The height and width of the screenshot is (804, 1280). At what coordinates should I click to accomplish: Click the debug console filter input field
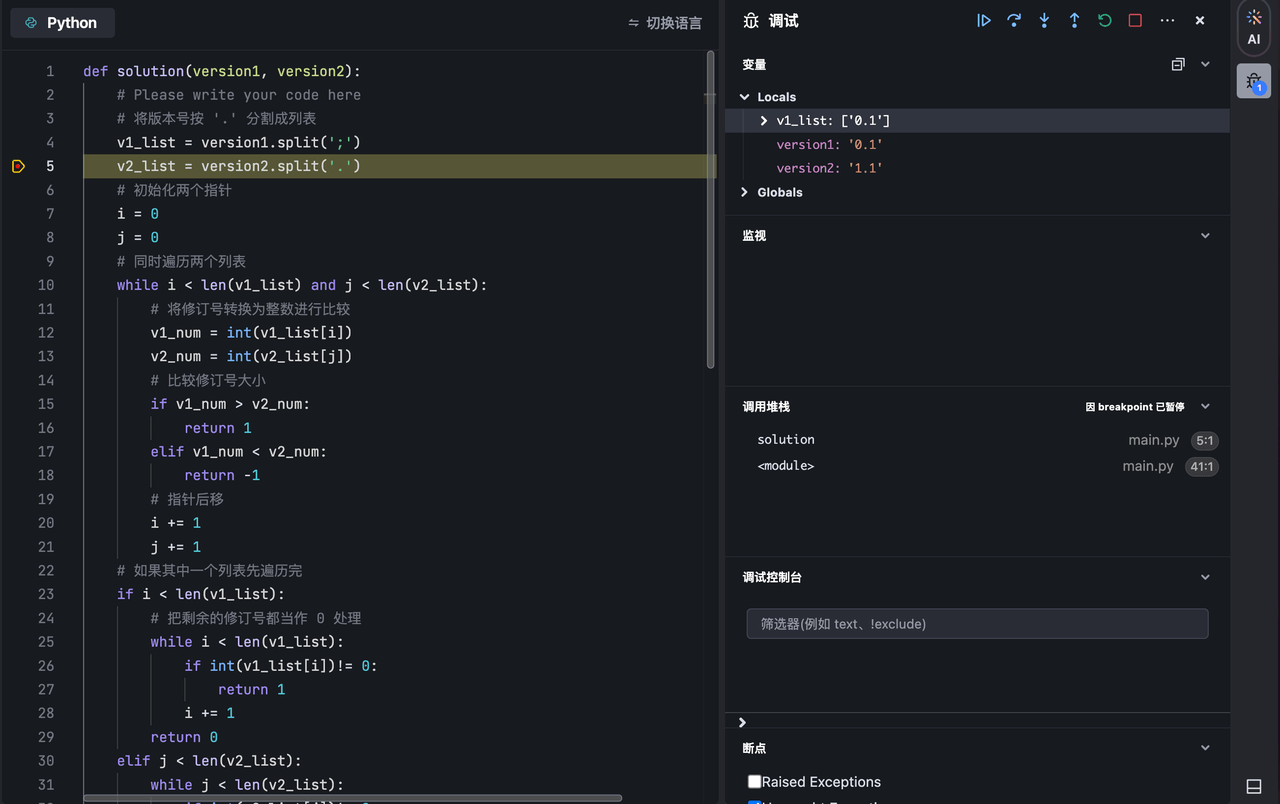point(977,624)
